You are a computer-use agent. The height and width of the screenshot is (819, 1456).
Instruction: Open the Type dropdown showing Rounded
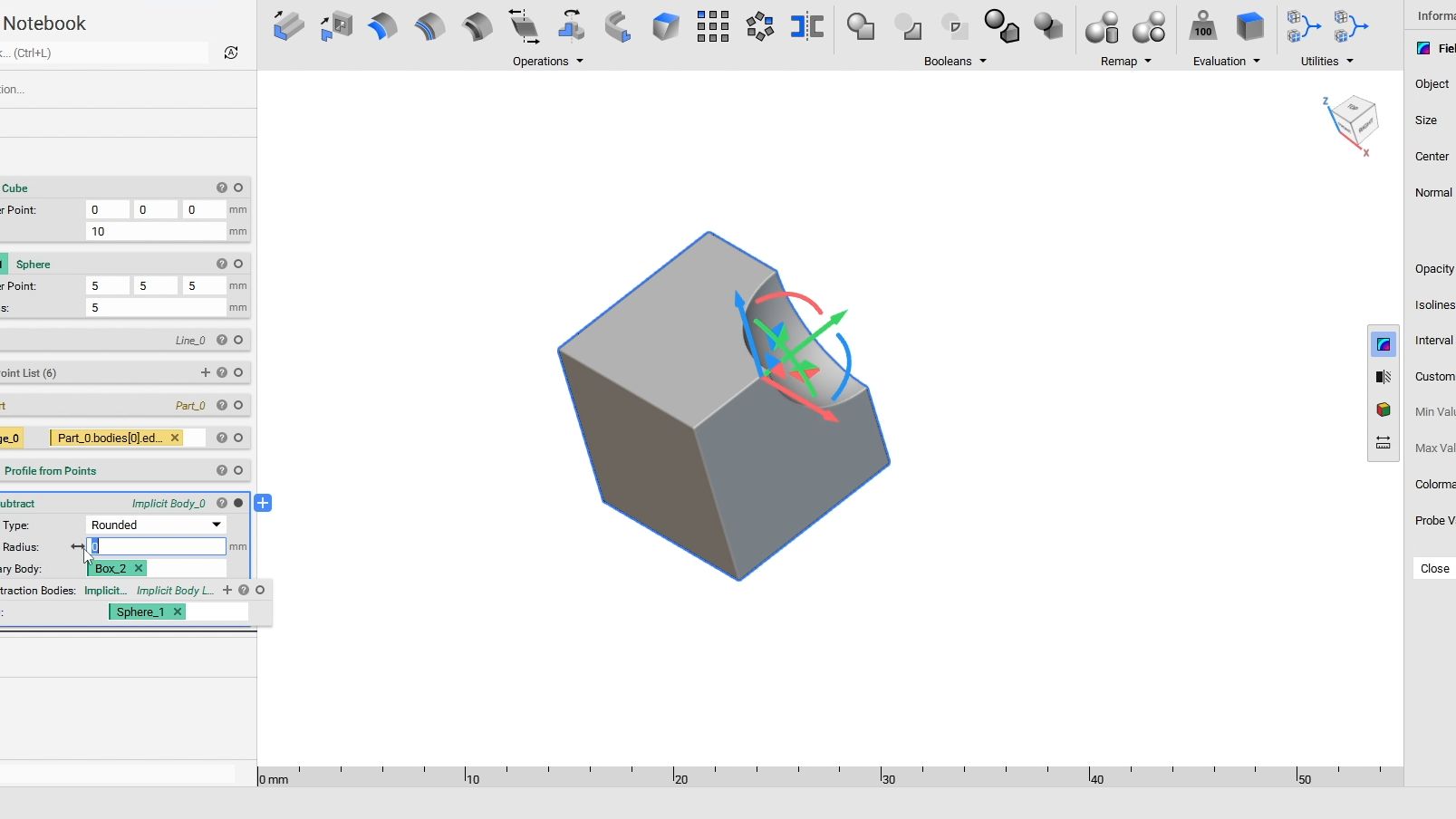coord(155,525)
